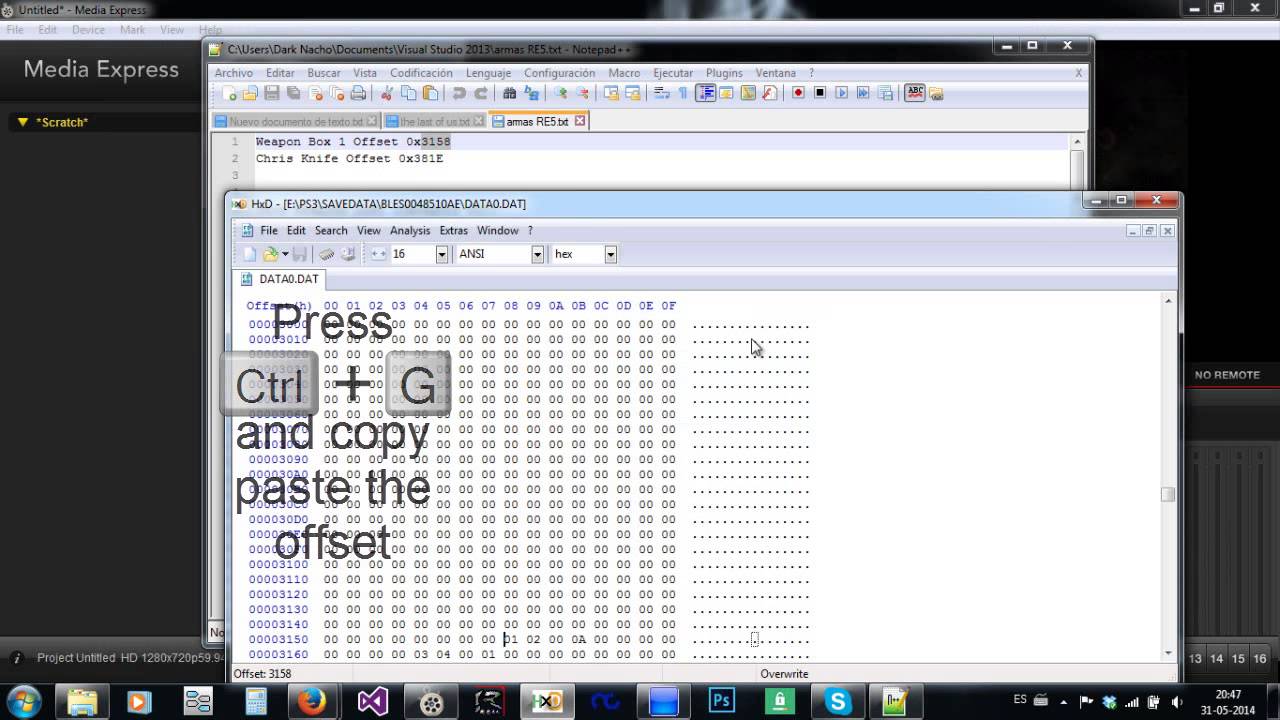Switch to 'the last of us.txt' tab

(x=434, y=121)
